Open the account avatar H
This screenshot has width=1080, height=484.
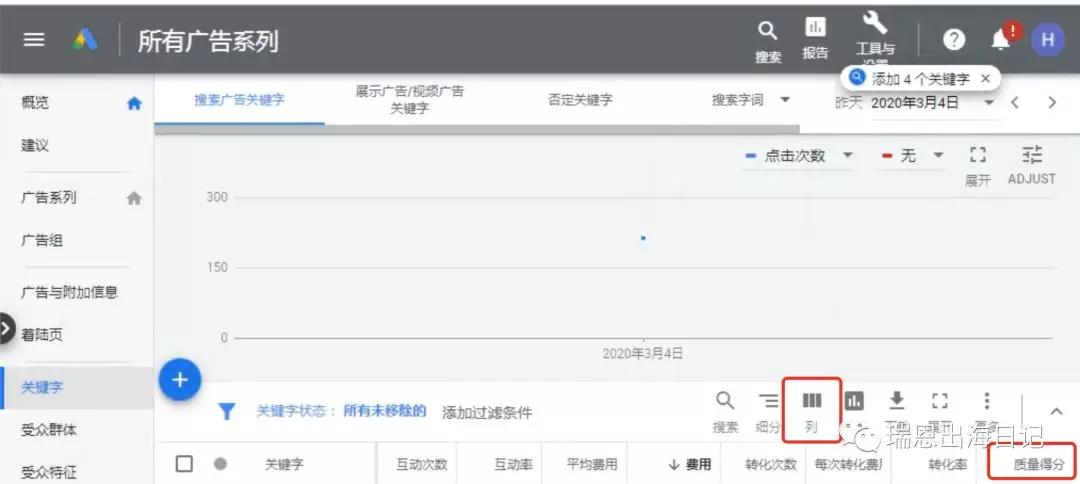pyautogui.click(x=1048, y=40)
